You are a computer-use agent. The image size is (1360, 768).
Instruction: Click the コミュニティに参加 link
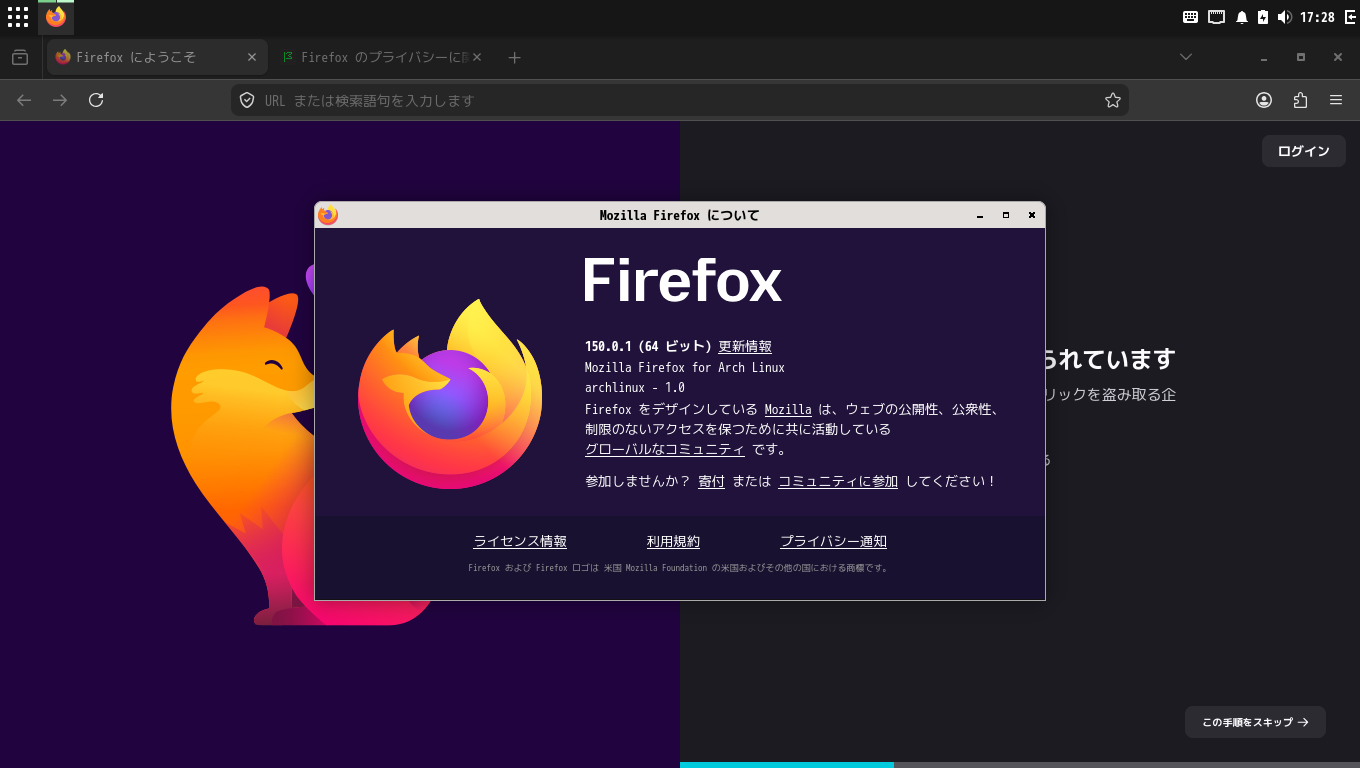coord(838,481)
